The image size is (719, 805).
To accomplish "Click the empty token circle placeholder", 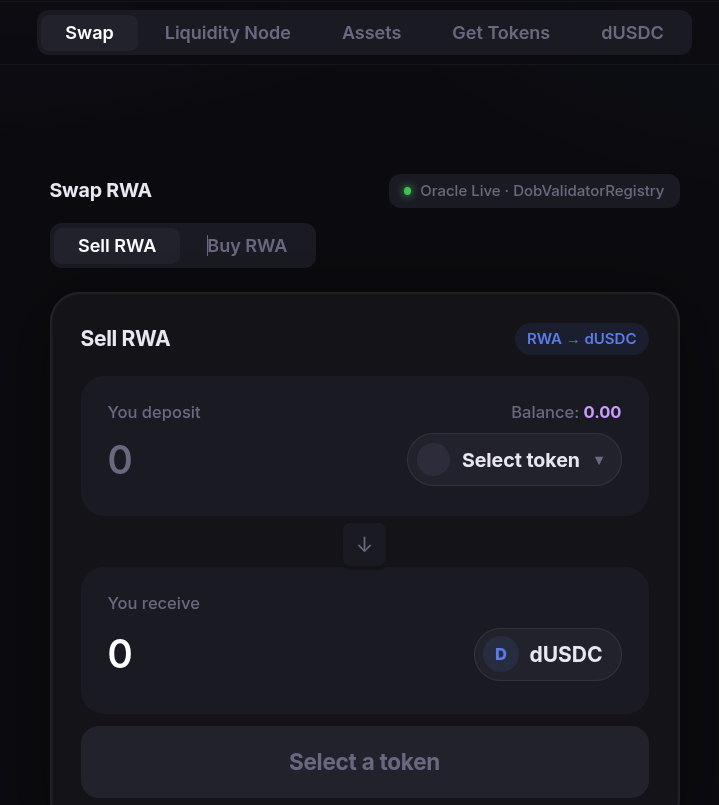I will [433, 460].
